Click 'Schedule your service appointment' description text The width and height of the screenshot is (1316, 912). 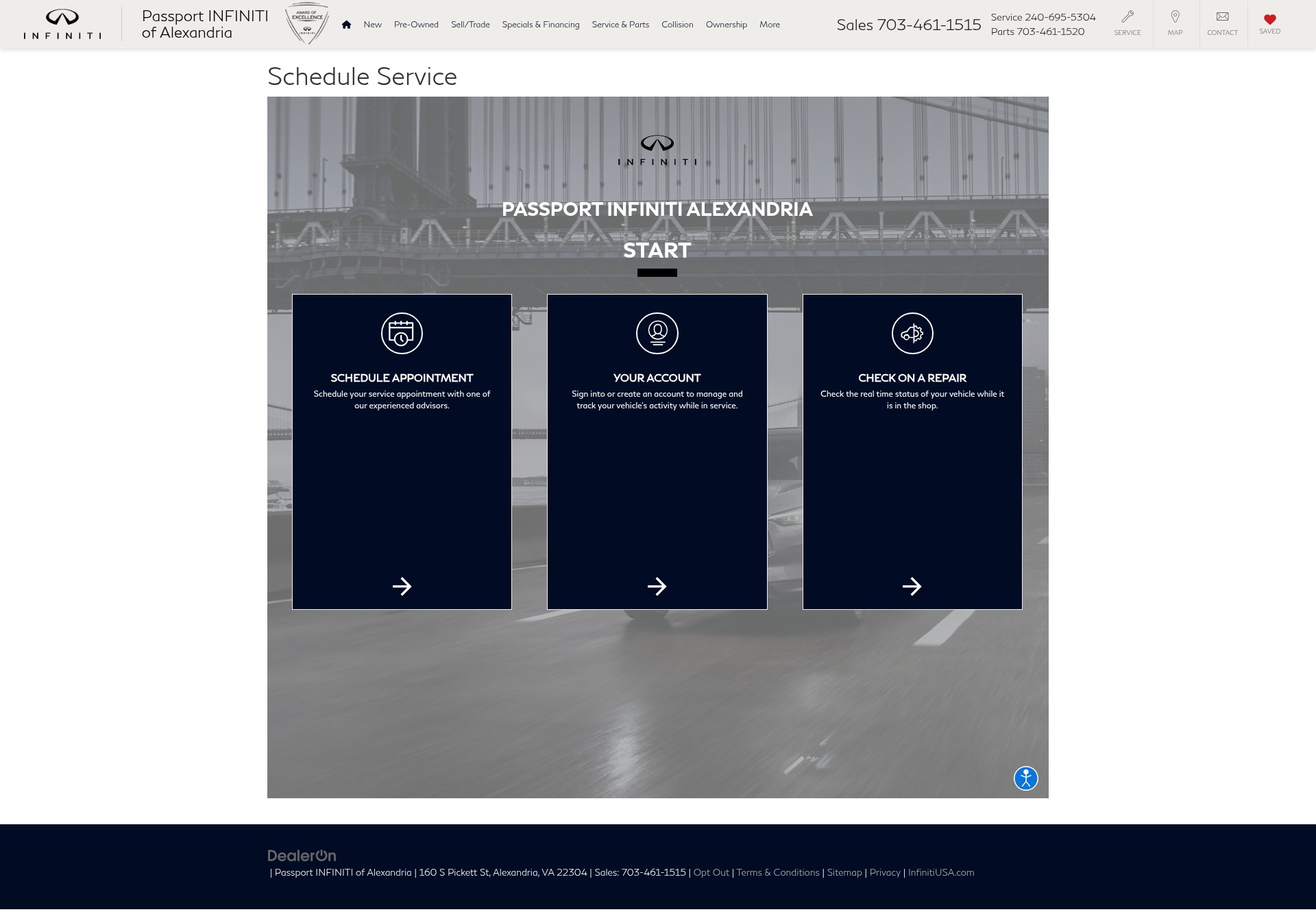click(402, 399)
